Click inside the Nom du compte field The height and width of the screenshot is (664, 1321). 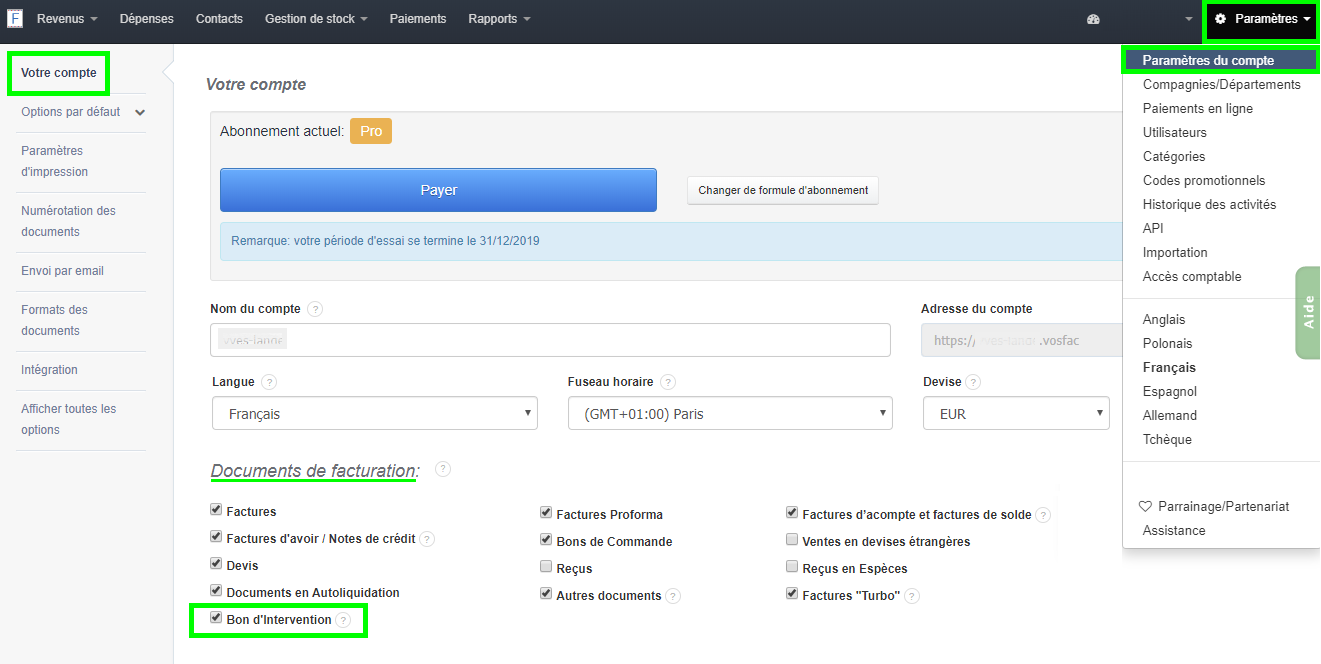point(549,340)
